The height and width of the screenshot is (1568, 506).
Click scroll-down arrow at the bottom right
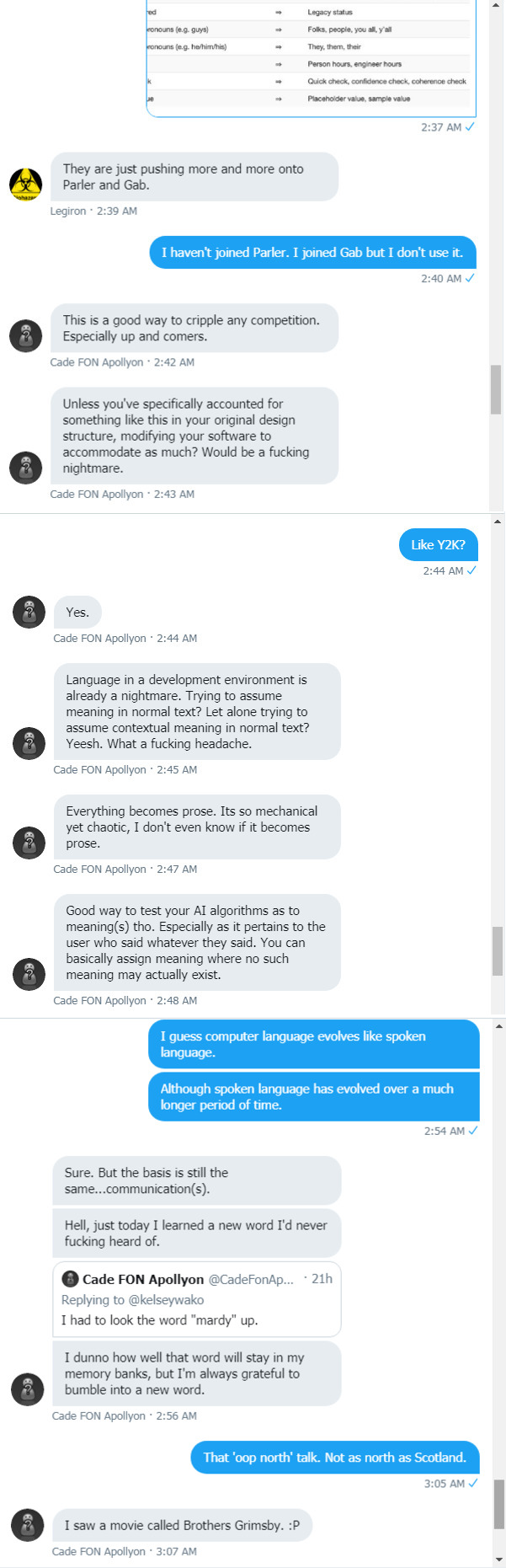pos(498,1560)
